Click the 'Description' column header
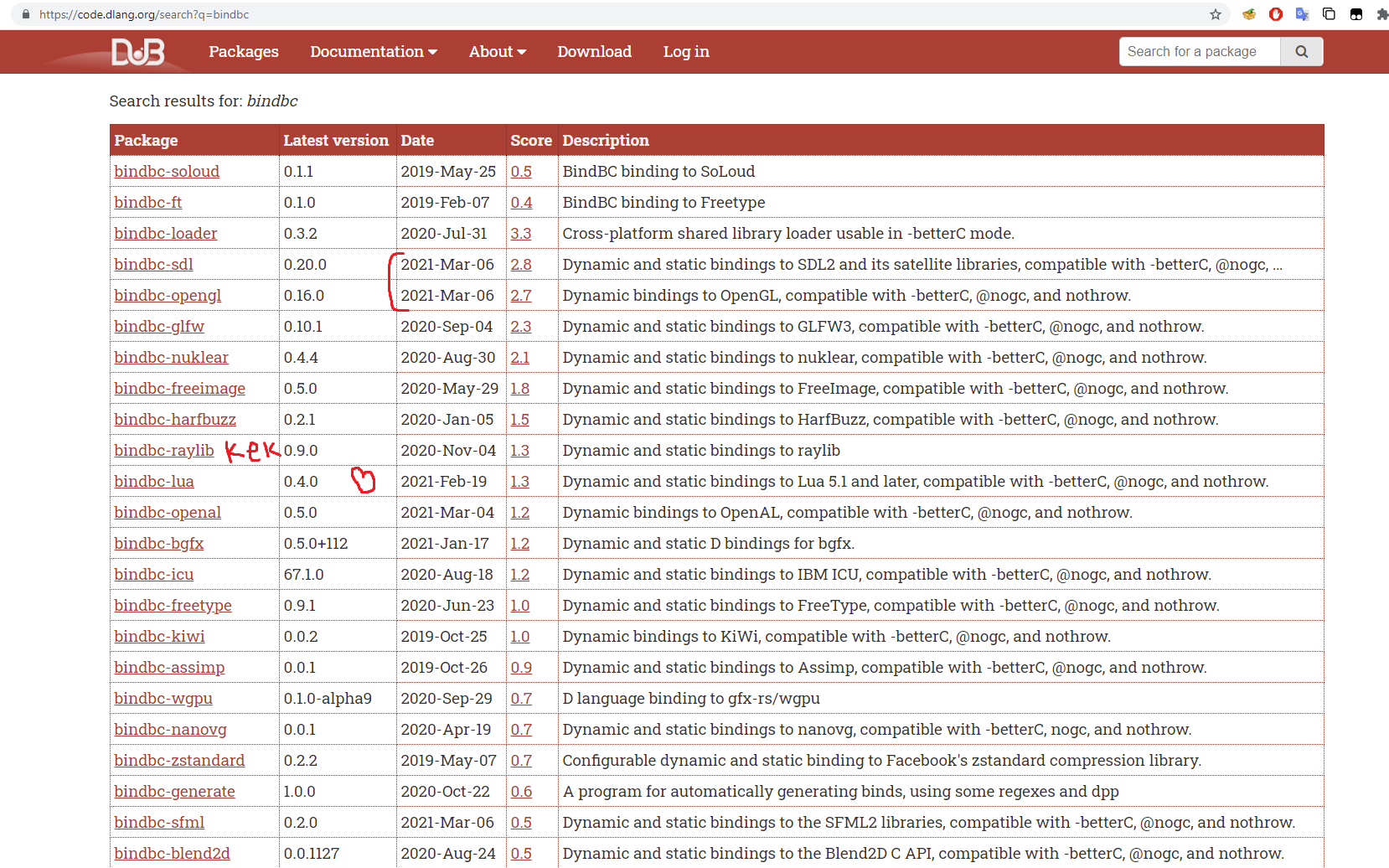Viewport: 1389px width, 868px height. 606,141
